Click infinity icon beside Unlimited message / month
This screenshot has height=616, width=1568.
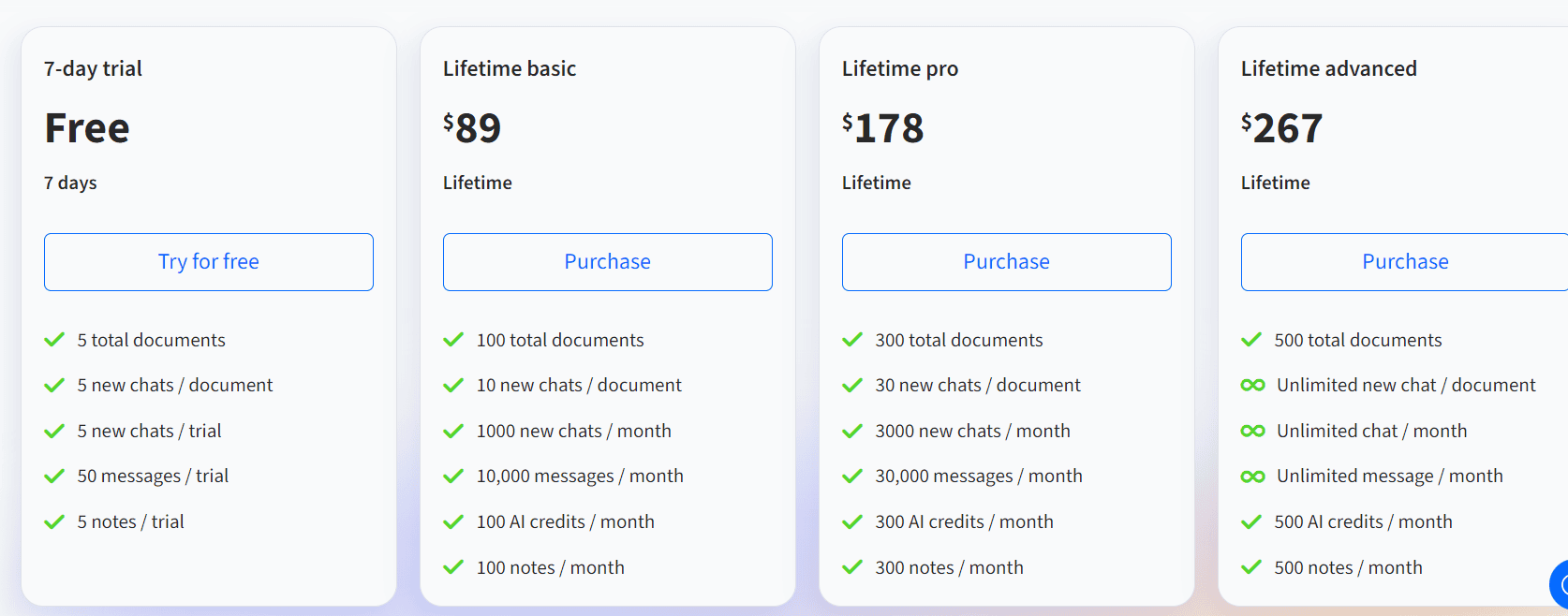pos(1253,476)
